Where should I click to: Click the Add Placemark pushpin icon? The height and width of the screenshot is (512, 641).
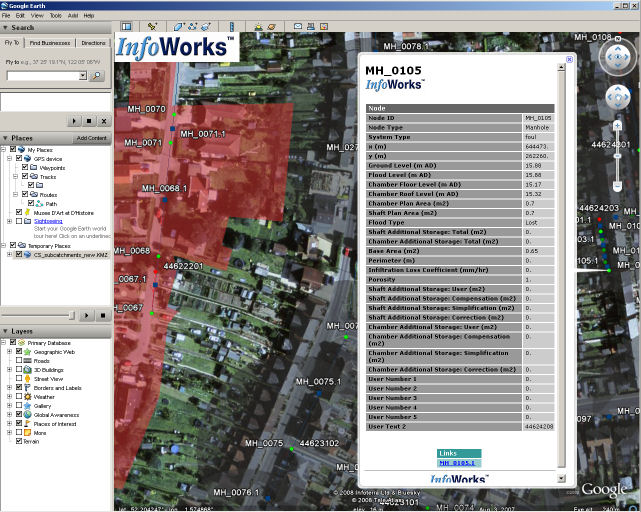pyautogui.click(x=152, y=27)
